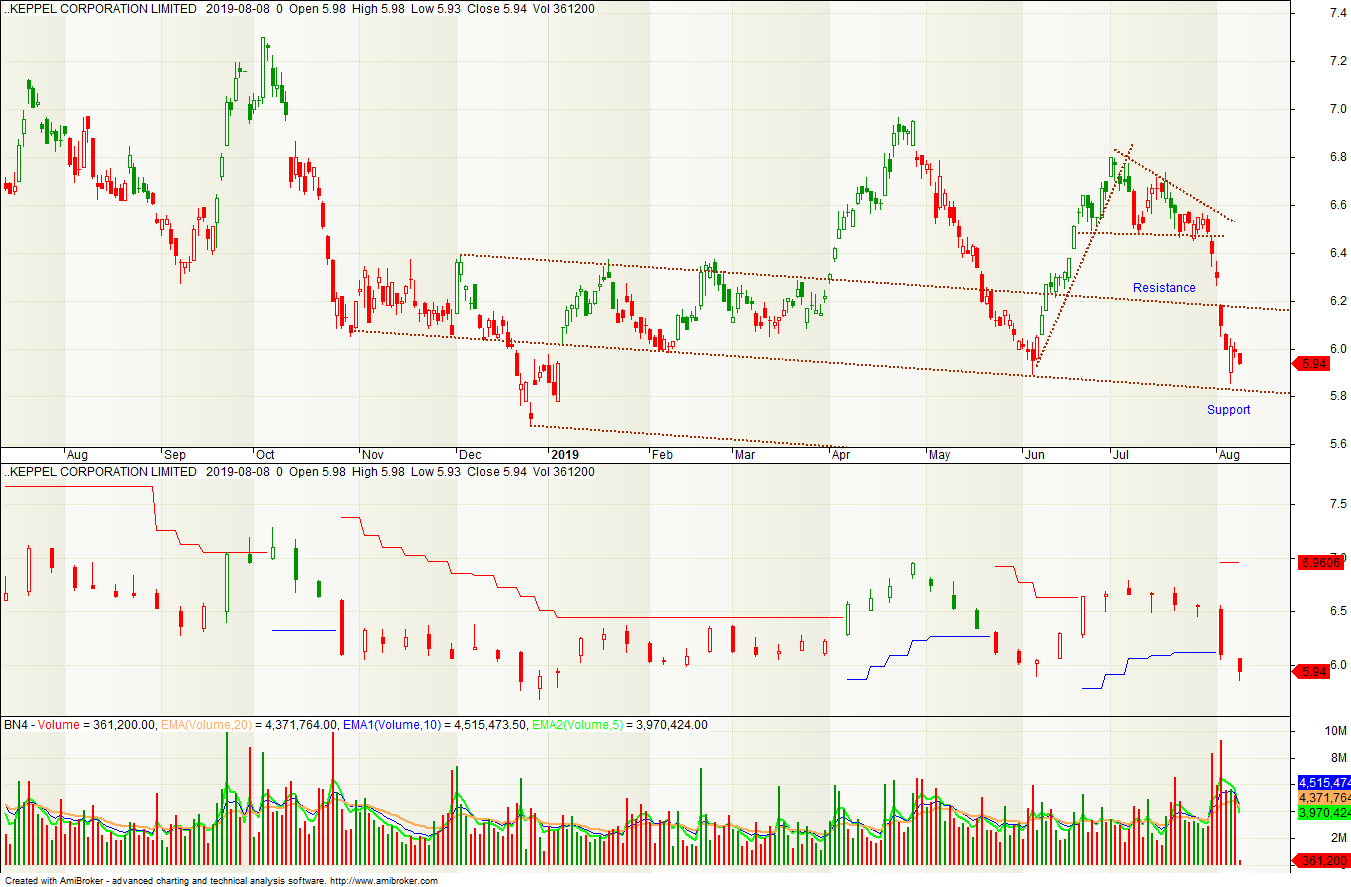Click the Resistance annotation text
The width and height of the screenshot is (1351, 887).
click(1164, 287)
